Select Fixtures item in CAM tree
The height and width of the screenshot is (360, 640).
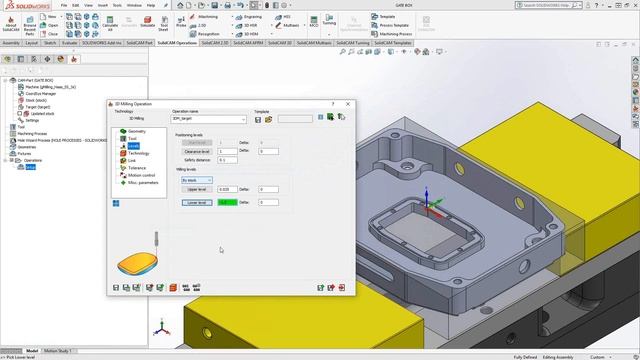coord(24,153)
